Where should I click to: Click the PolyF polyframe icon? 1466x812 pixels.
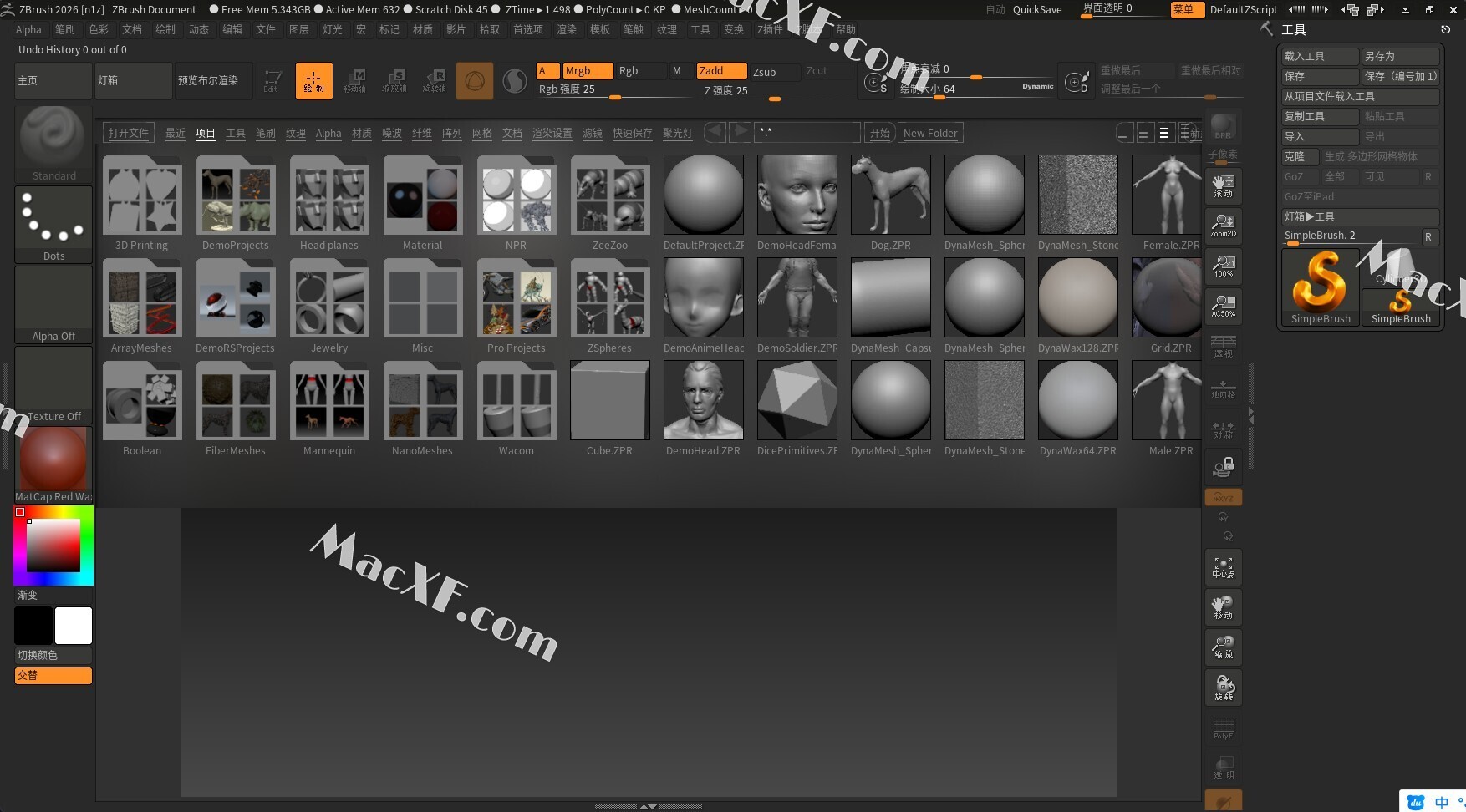[1223, 728]
